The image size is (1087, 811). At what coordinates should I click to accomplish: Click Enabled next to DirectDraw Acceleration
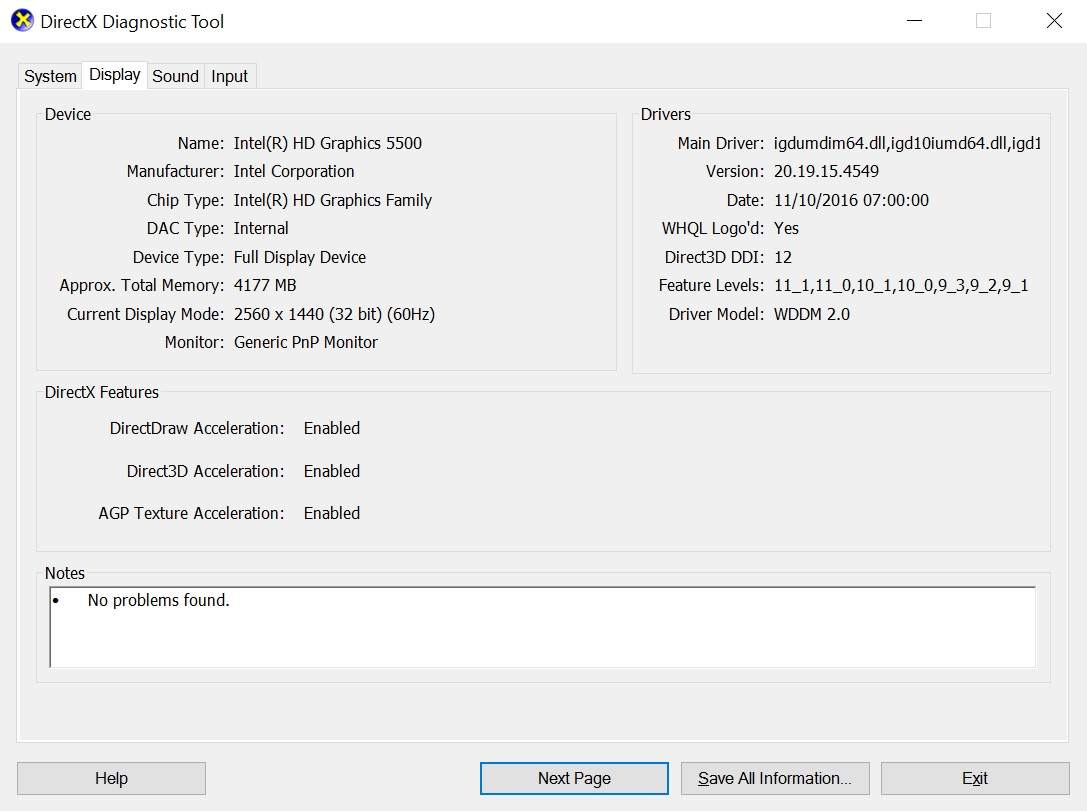click(x=331, y=428)
